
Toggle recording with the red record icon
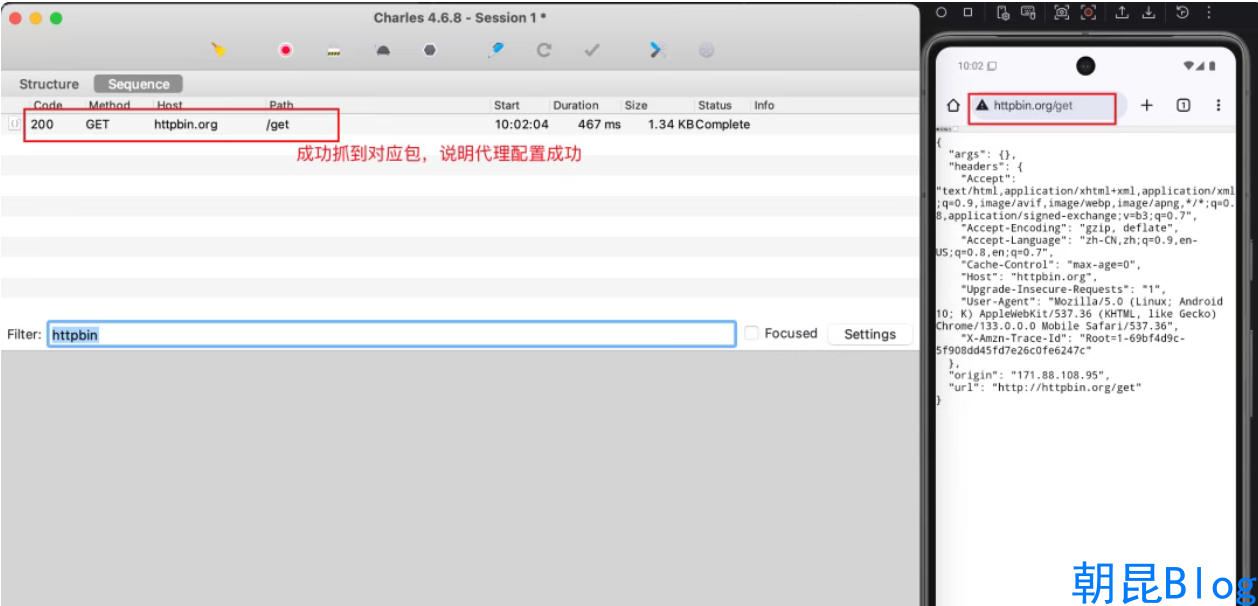[x=285, y=50]
